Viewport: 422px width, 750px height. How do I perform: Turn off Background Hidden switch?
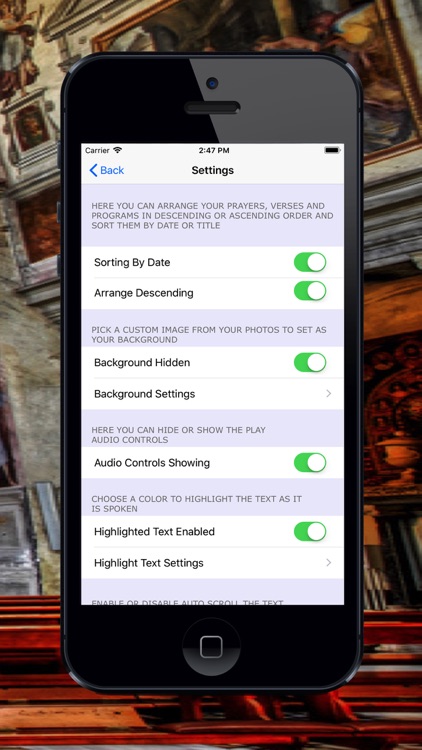pos(310,363)
